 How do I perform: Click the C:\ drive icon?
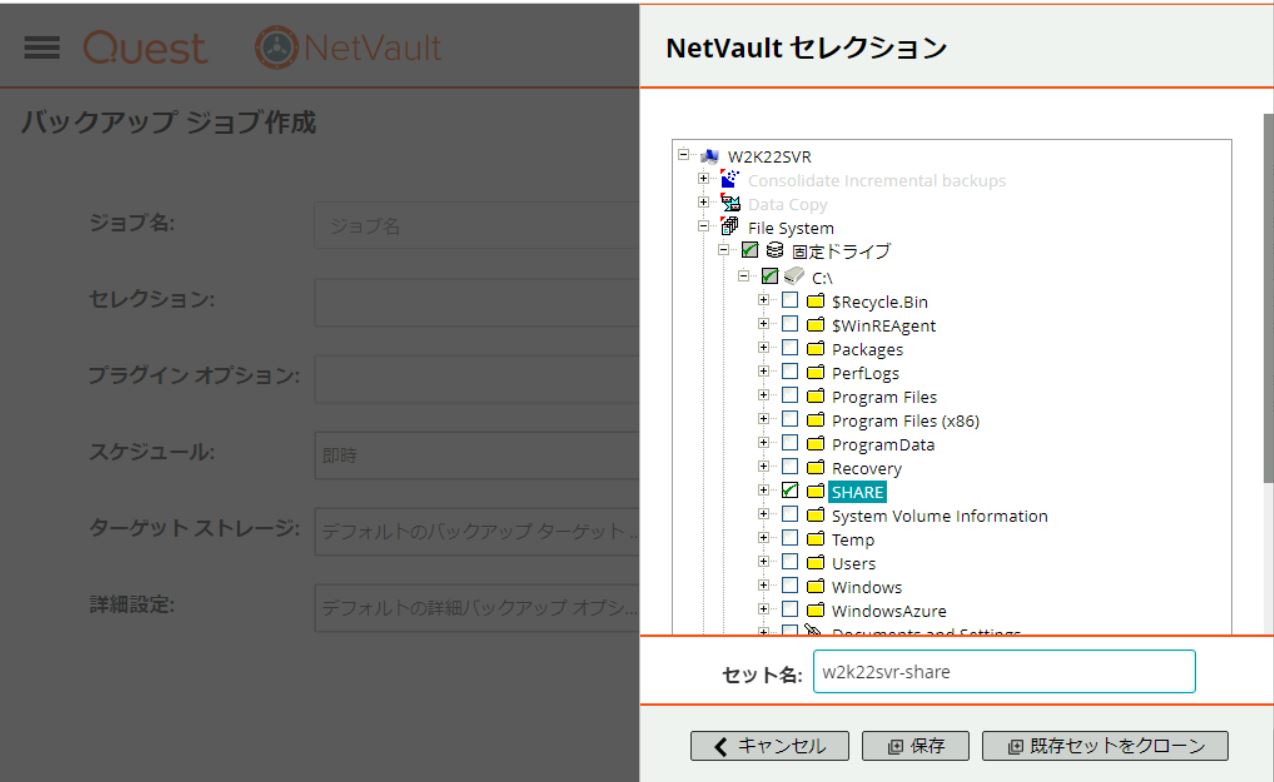coord(794,275)
